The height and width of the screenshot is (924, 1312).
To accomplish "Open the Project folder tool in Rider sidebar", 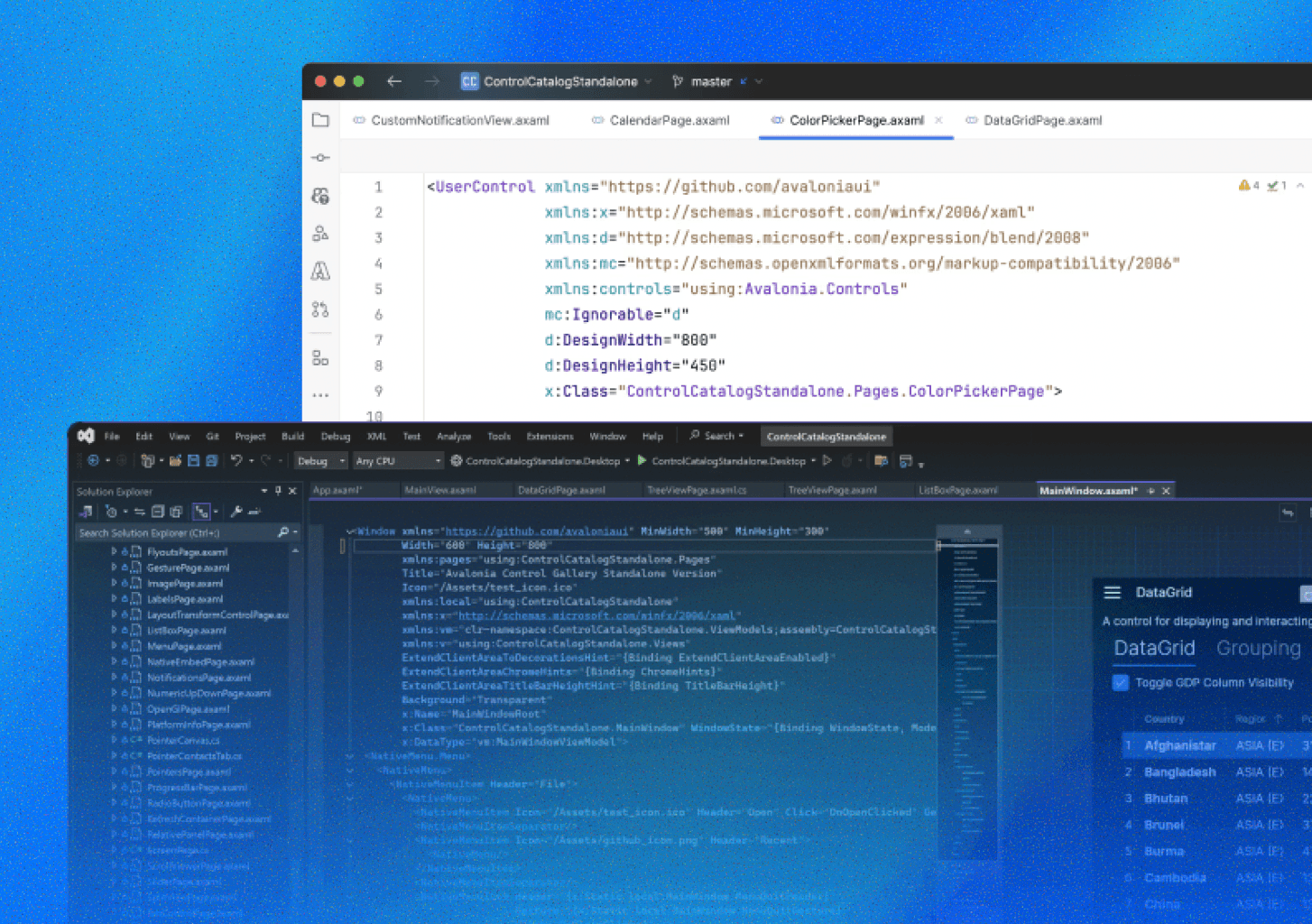I will (x=320, y=120).
